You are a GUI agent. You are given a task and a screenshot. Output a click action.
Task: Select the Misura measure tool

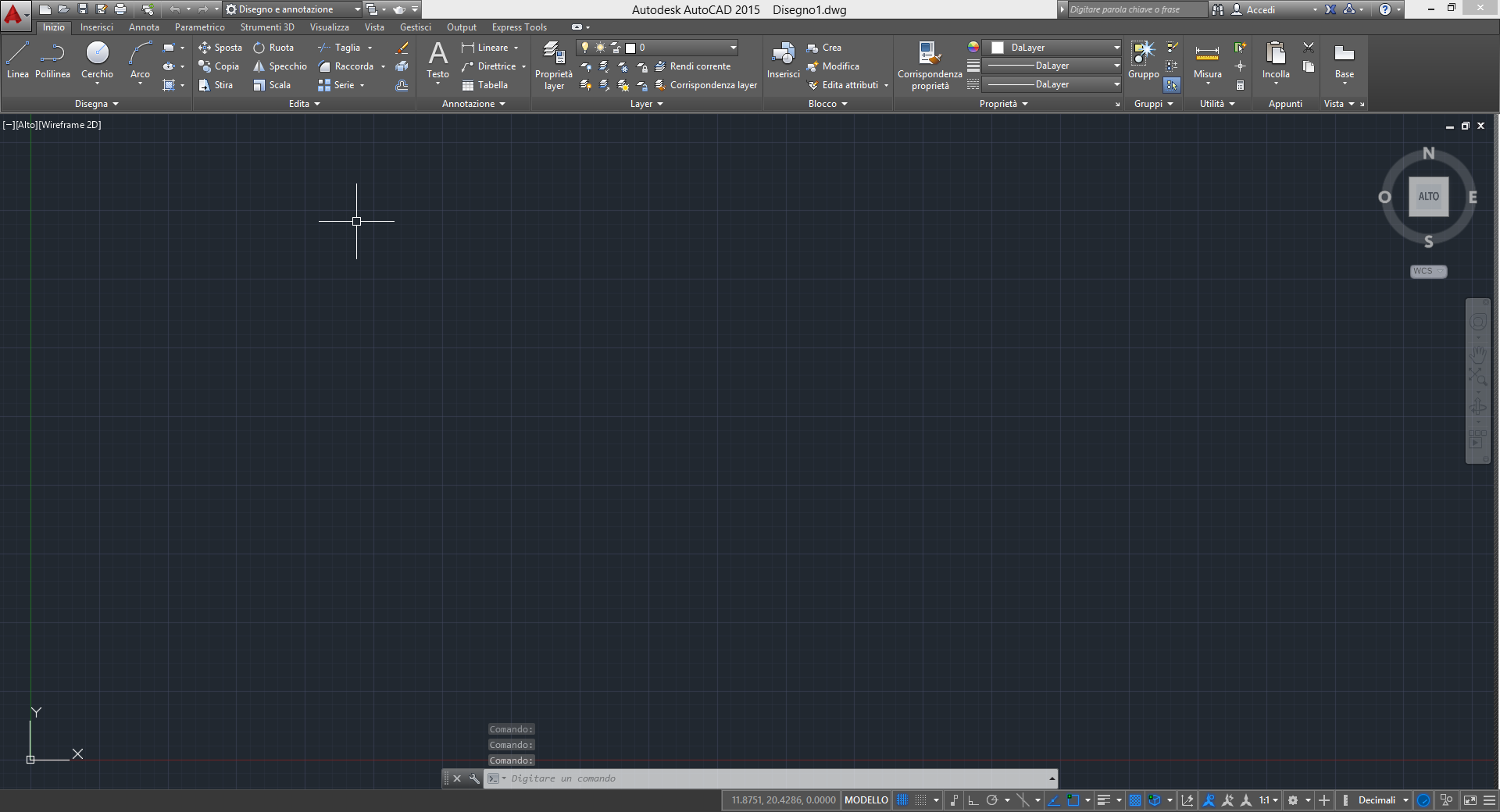(x=1207, y=61)
